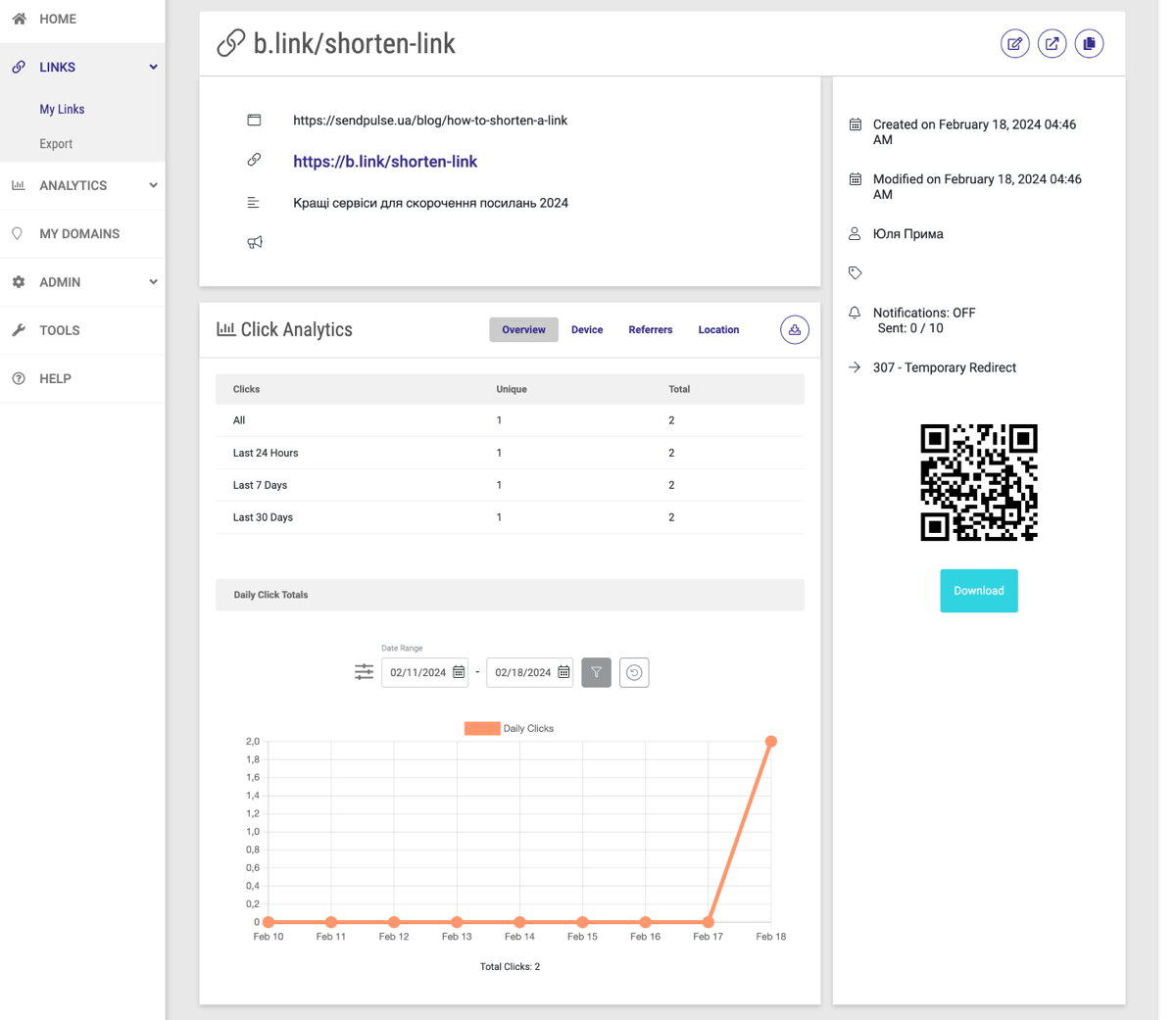Image resolution: width=1176 pixels, height=1020 pixels.
Task: Switch to the Referrers tab
Action: click(x=650, y=330)
